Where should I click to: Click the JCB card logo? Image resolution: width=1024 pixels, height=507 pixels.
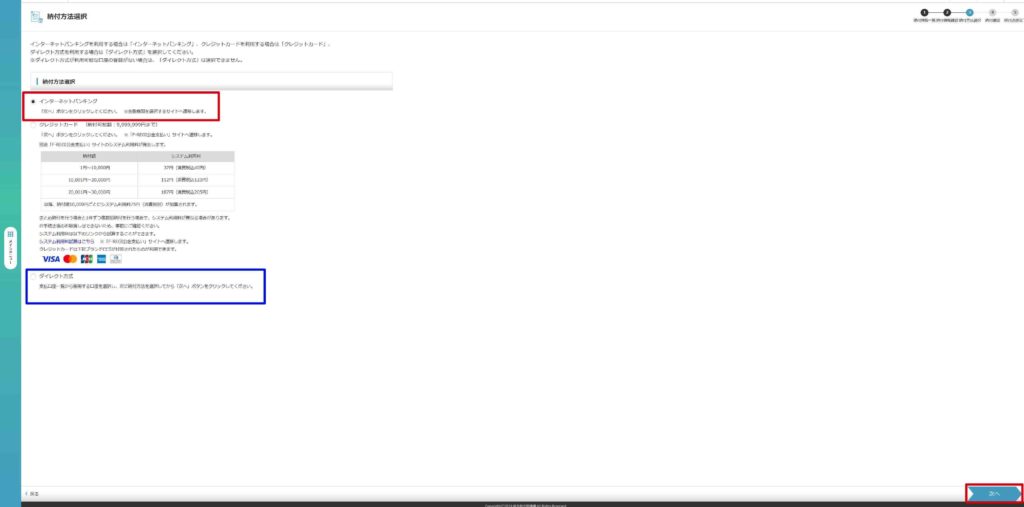(x=86, y=259)
